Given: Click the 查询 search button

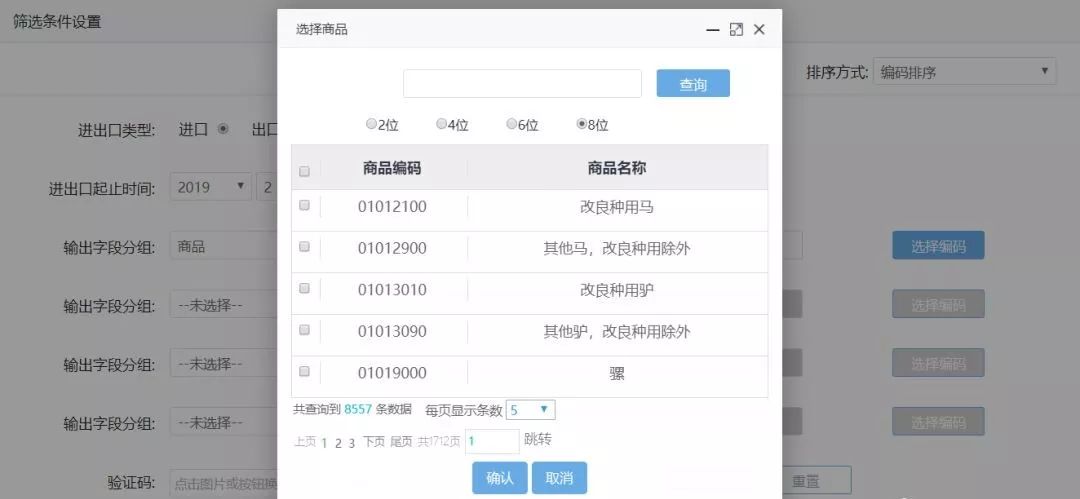Looking at the screenshot, I should point(693,83).
